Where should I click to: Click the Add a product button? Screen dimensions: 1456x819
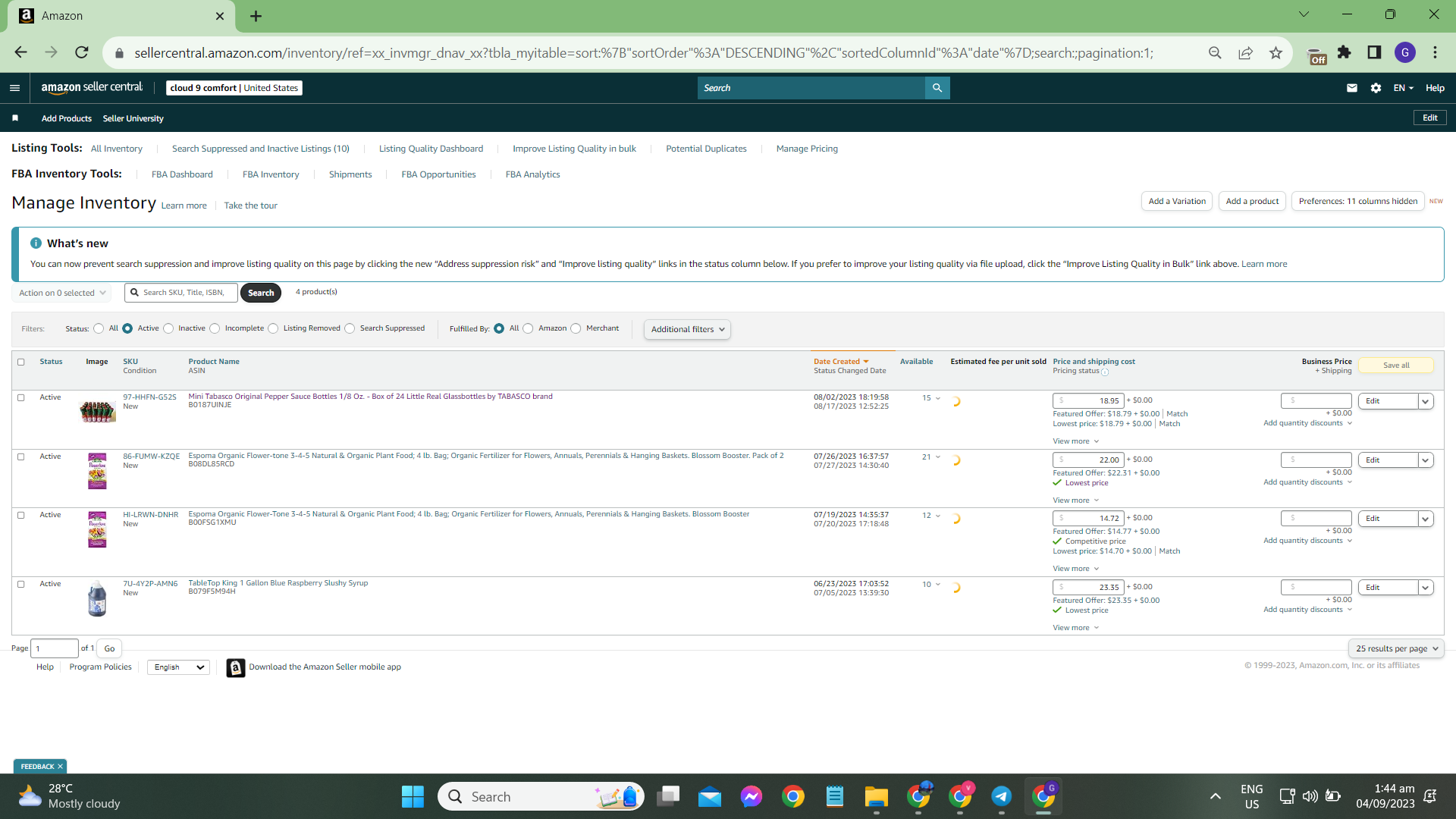(x=1252, y=202)
